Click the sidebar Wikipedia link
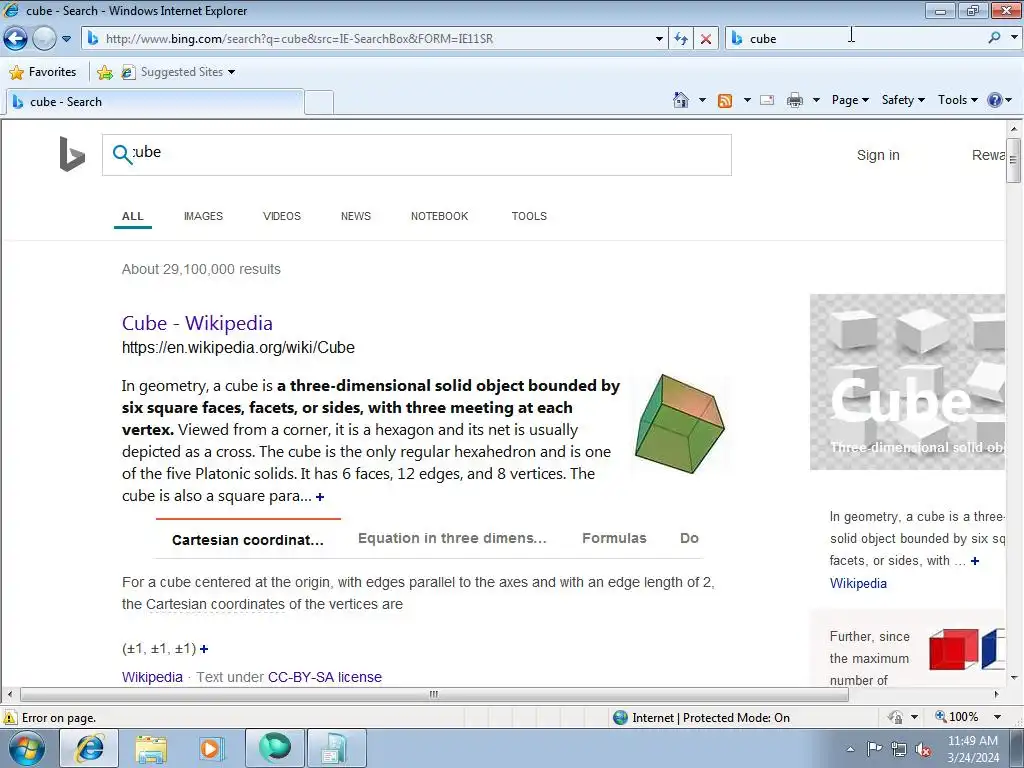Viewport: 1024px width, 768px height. pos(858,583)
